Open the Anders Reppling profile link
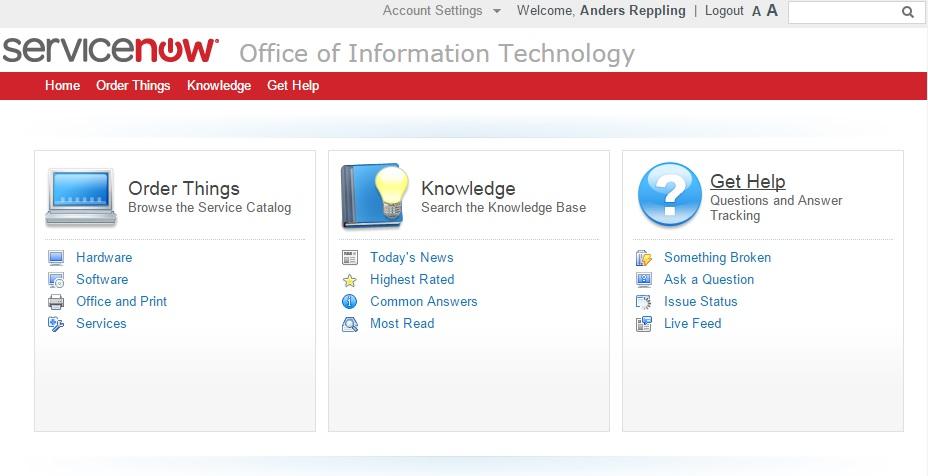Image resolution: width=928 pixels, height=476 pixels. point(633,11)
